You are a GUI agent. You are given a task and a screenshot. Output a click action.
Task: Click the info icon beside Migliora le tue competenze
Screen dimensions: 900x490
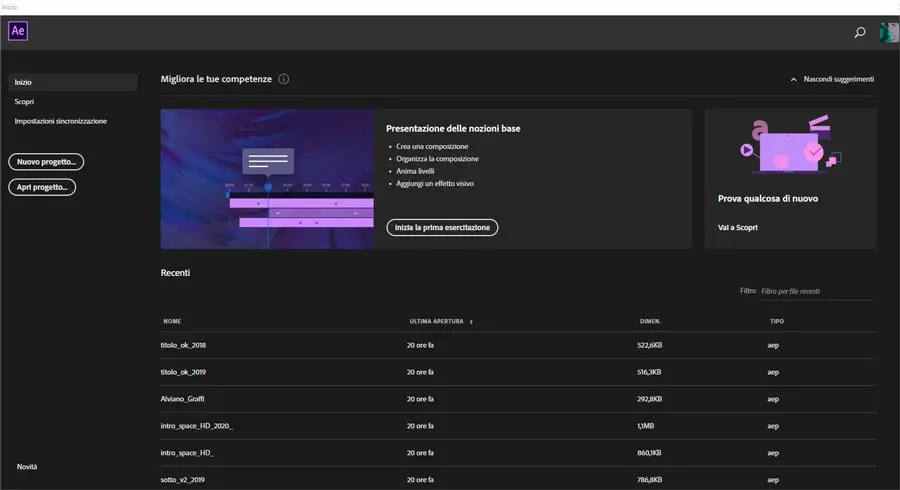pyautogui.click(x=284, y=79)
